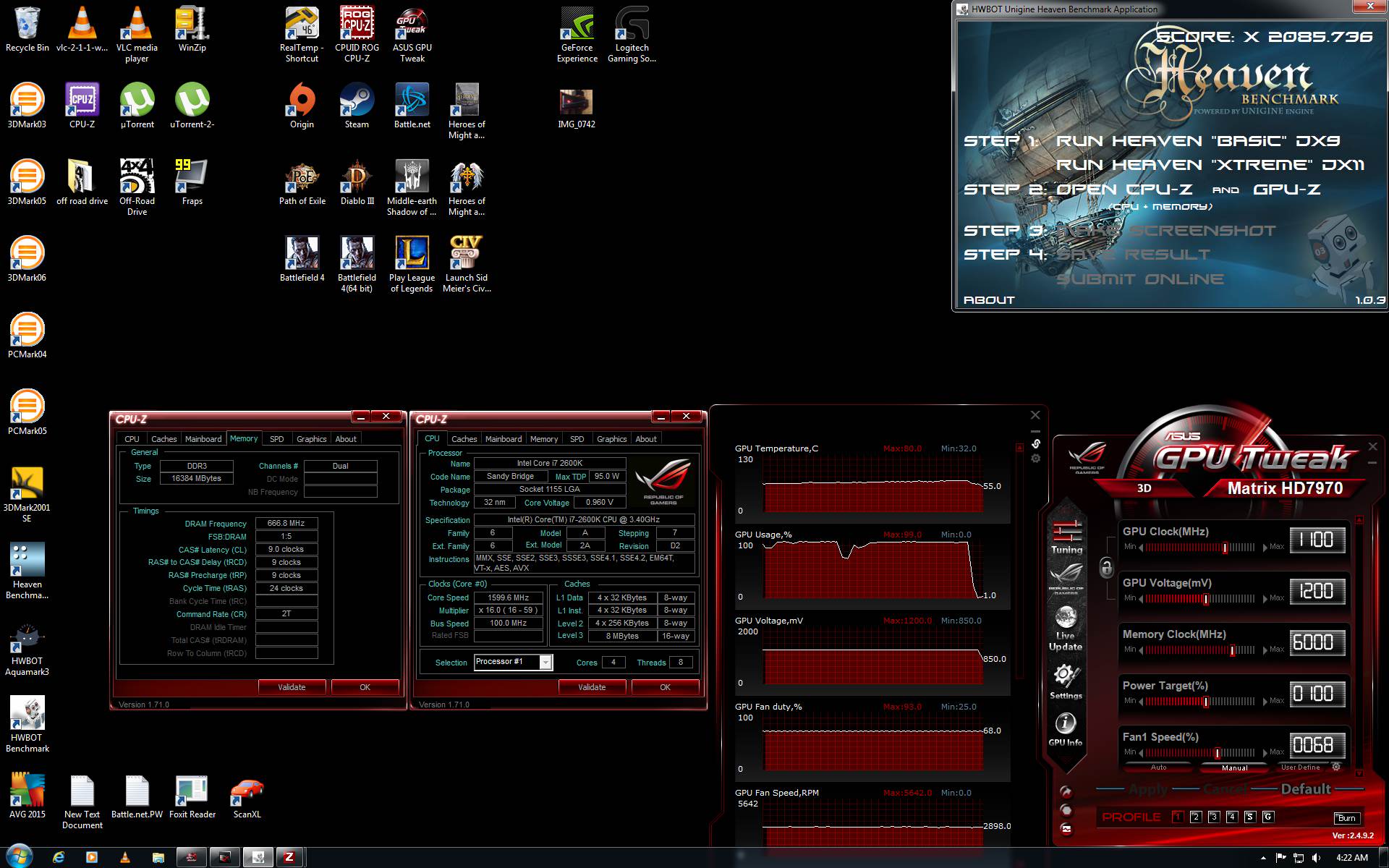Open GPU Info in GPU Tweak sidebar

(1066, 729)
